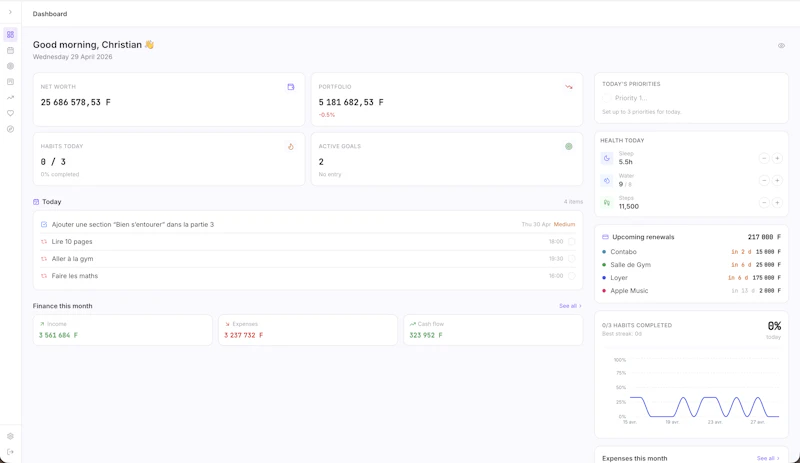800x463 pixels.
Task: Open the Active Goals card
Action: click(x=447, y=159)
